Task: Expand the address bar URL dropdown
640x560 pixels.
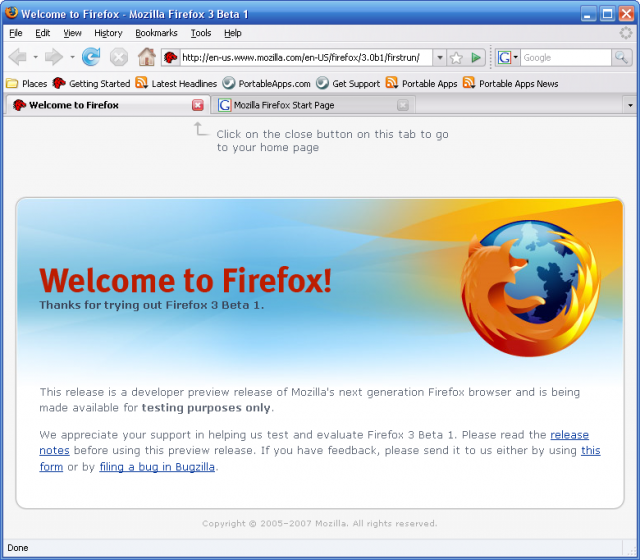Action: 440,58
